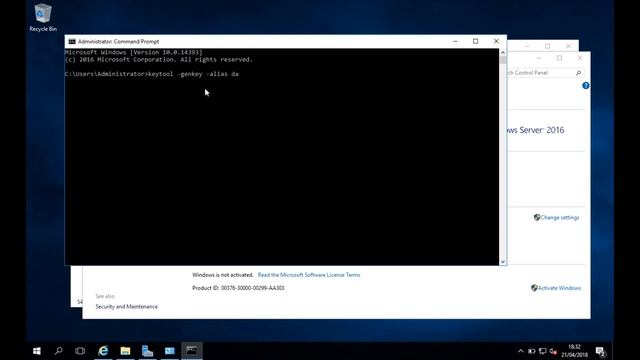
Task: Click the Command Prompt title bar icon
Action: point(72,42)
